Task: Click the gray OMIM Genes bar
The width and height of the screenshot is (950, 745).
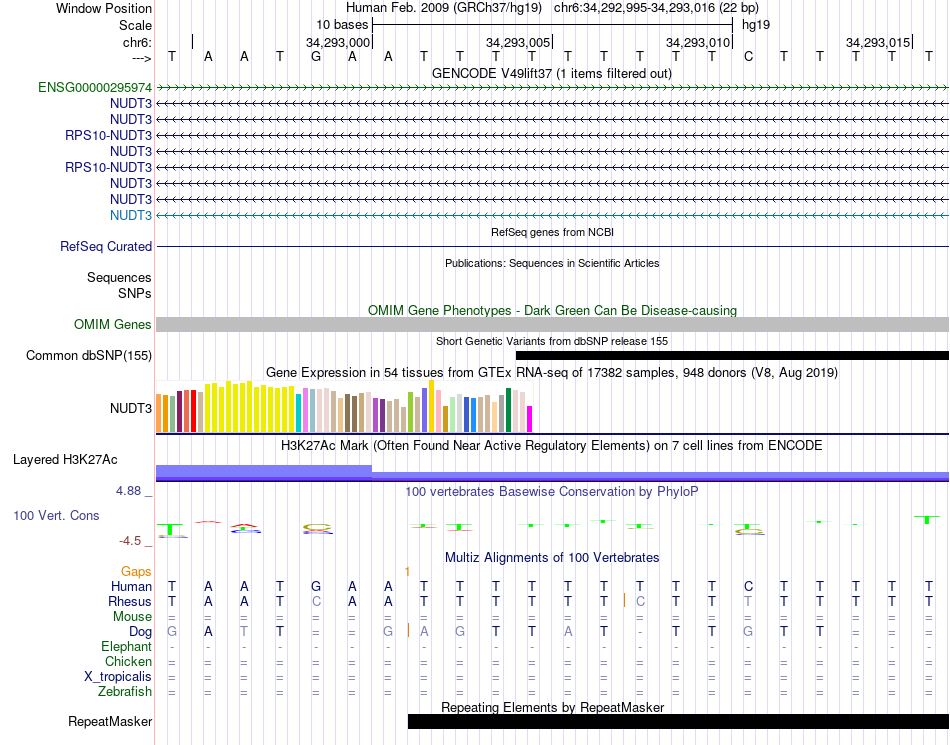Action: click(553, 325)
